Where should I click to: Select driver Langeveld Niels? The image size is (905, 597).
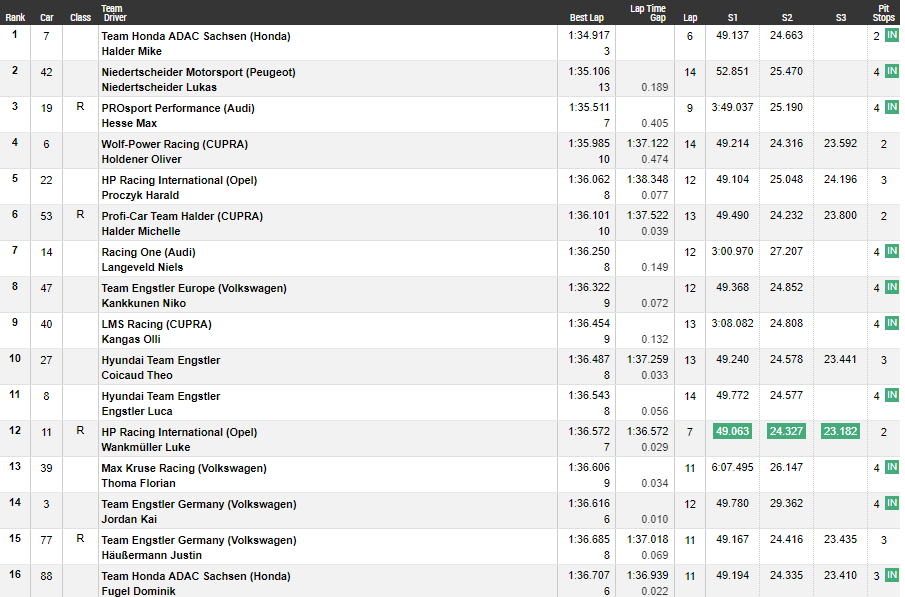click(x=143, y=267)
